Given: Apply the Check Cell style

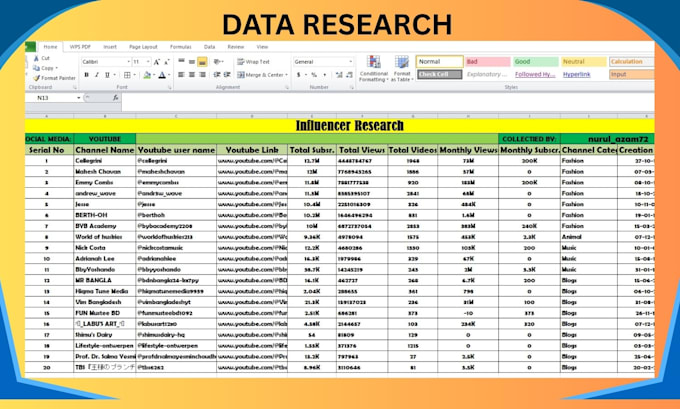Looking at the screenshot, I should (x=439, y=75).
